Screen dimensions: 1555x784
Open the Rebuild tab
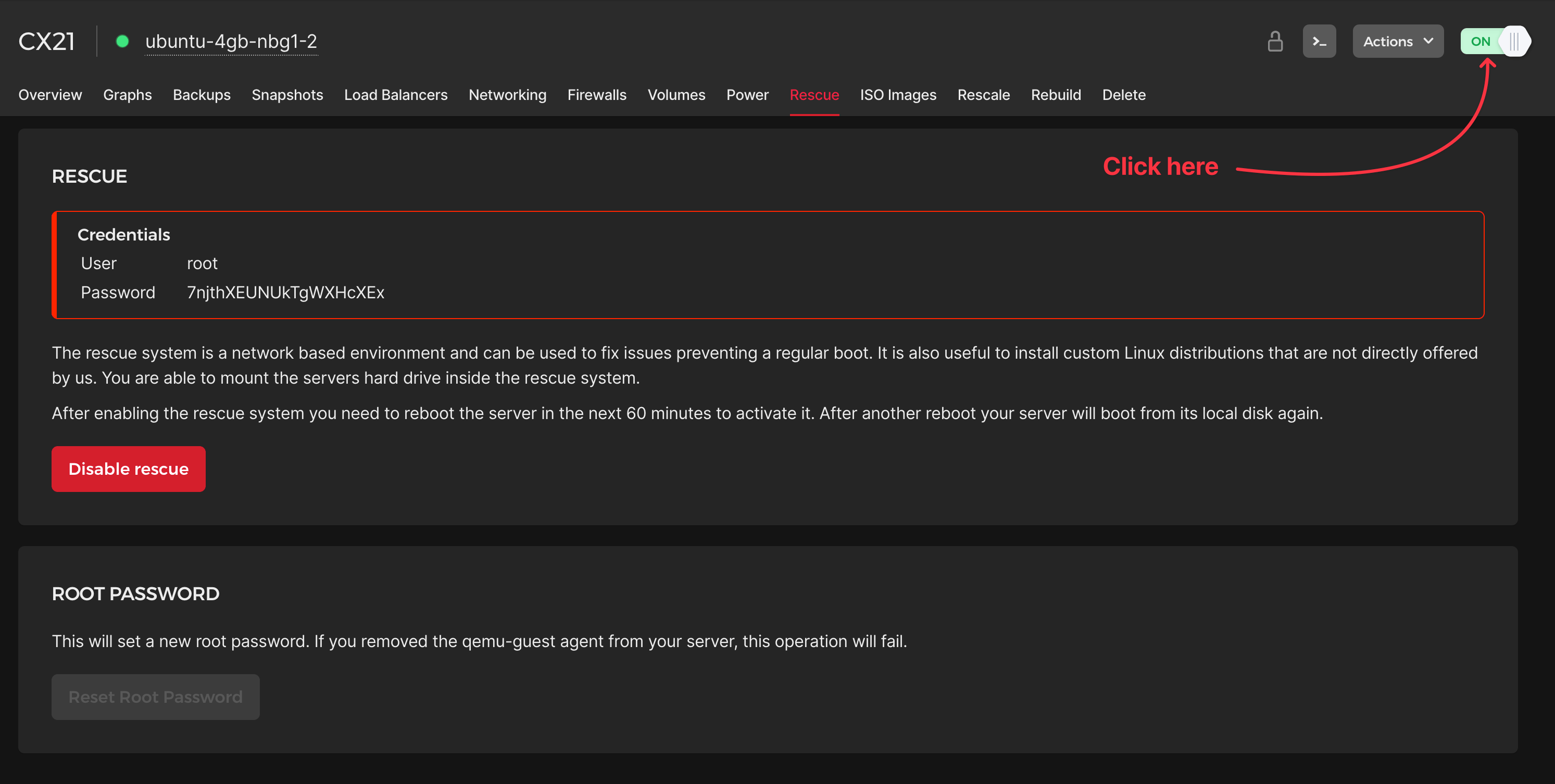(x=1056, y=95)
